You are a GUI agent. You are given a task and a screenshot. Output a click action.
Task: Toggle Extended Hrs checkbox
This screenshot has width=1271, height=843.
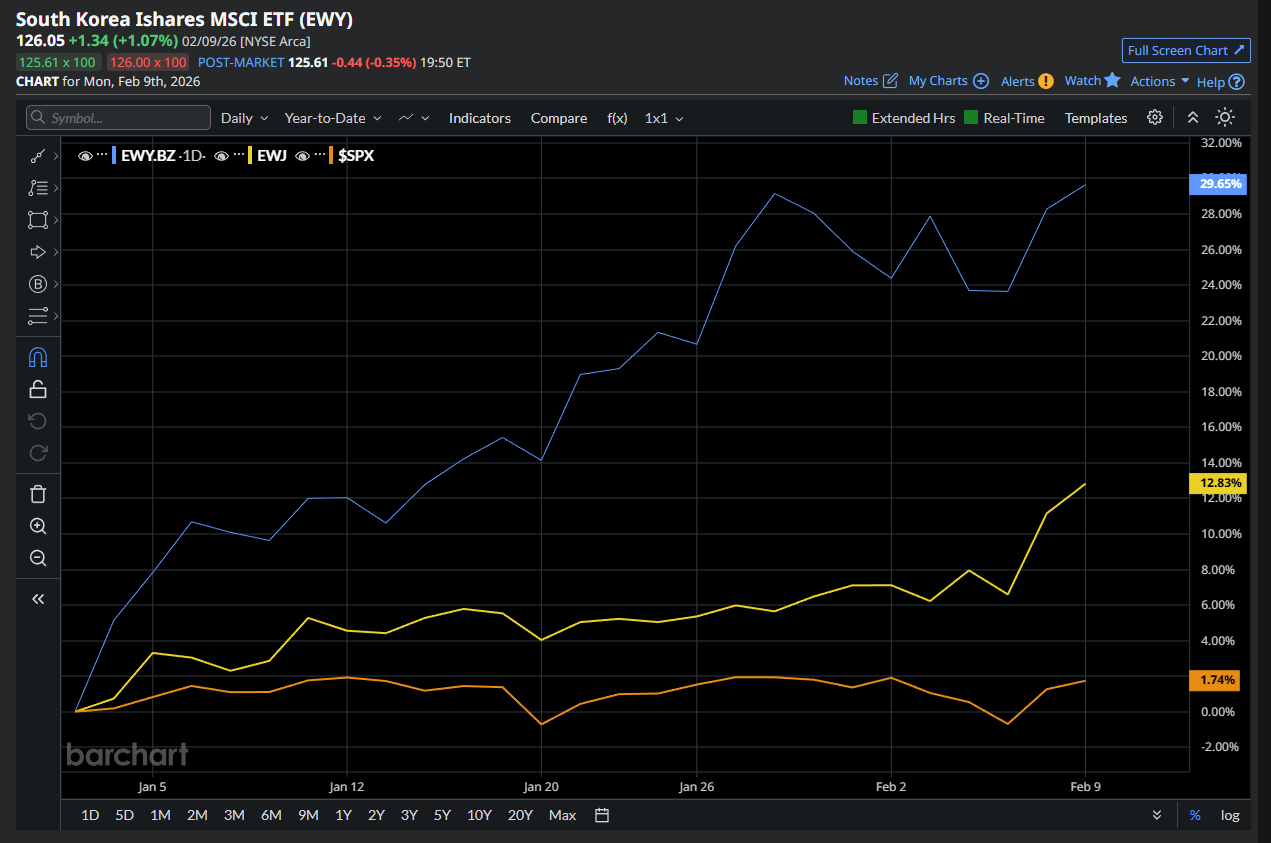tap(860, 118)
